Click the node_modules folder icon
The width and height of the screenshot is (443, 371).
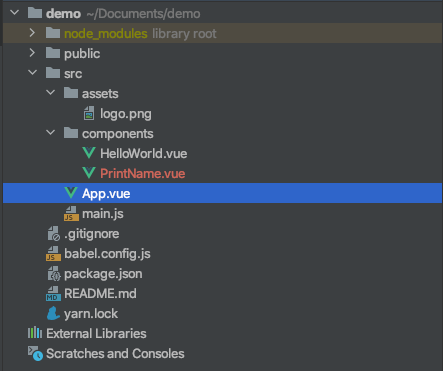pos(53,33)
